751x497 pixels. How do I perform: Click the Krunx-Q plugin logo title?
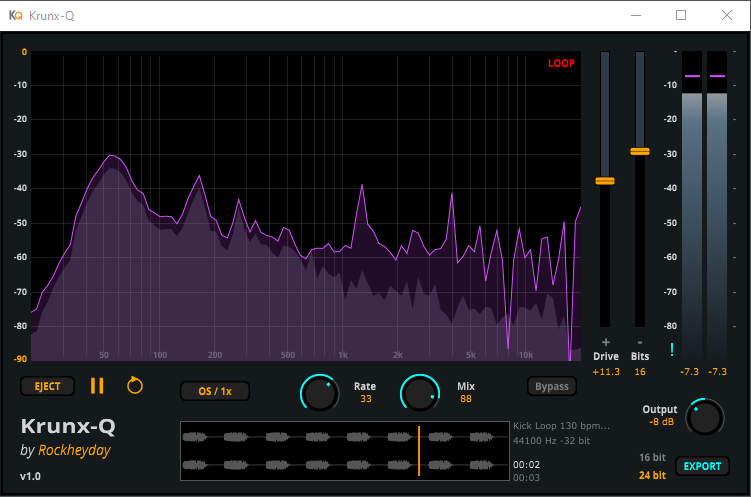pyautogui.click(x=68, y=426)
